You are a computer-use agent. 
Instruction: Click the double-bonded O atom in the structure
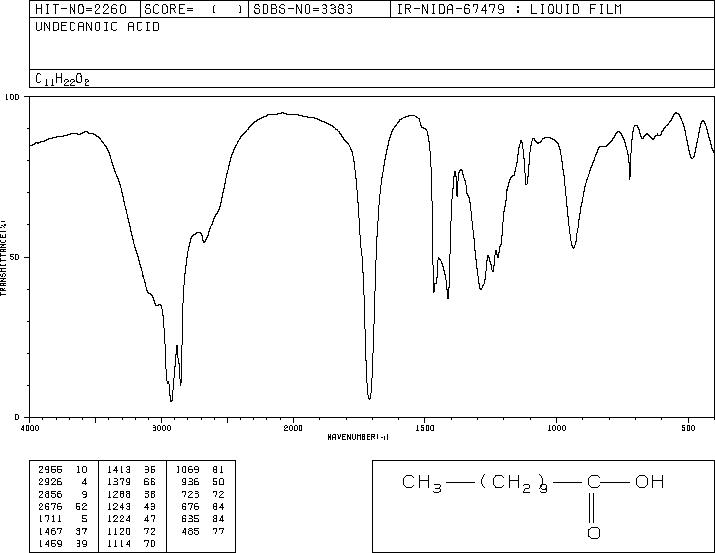[593, 532]
